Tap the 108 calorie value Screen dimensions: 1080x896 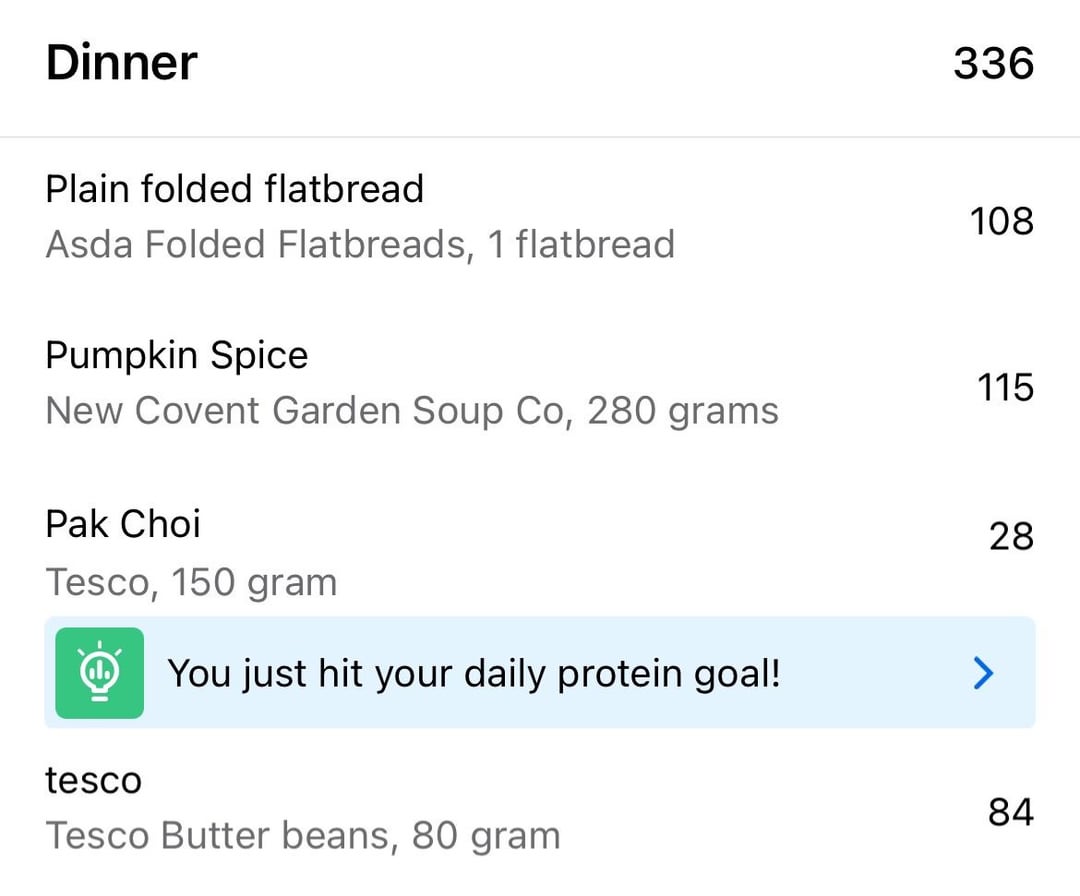pos(1001,221)
